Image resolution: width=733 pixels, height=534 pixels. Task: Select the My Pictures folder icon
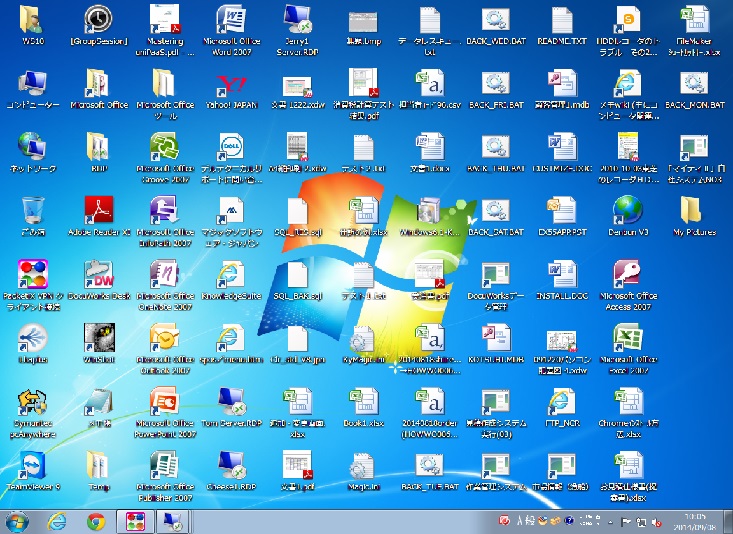pyautogui.click(x=693, y=211)
